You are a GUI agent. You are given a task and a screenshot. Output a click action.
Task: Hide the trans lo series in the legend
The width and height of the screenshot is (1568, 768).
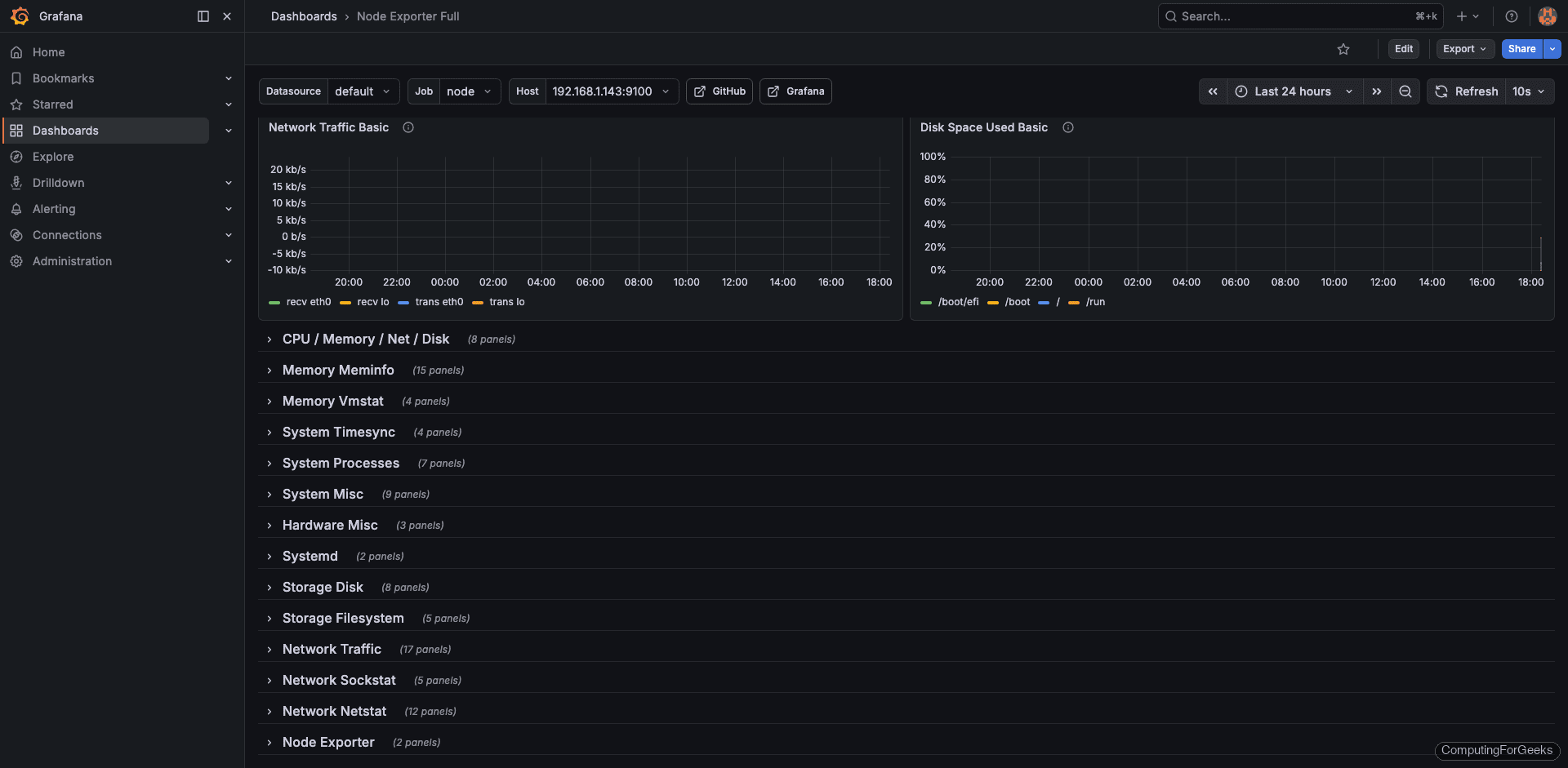[x=508, y=302]
